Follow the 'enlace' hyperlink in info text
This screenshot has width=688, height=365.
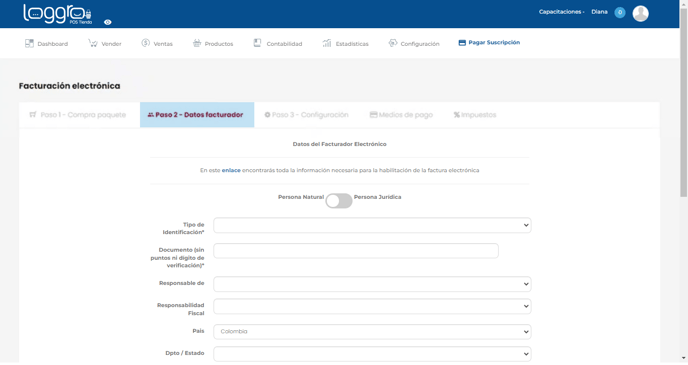[231, 170]
